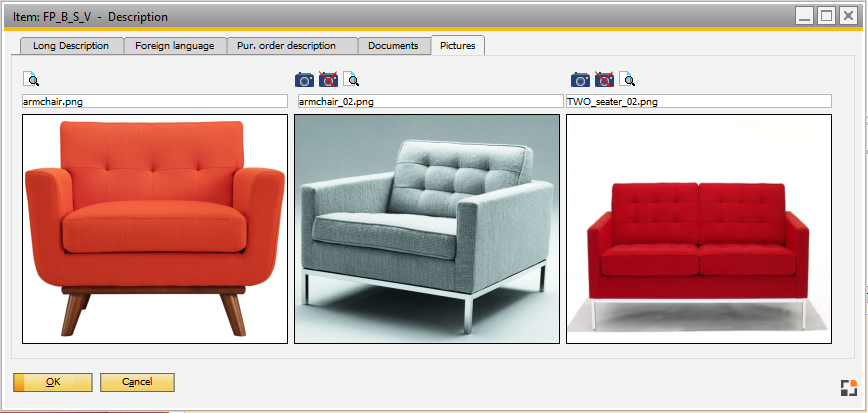The width and height of the screenshot is (868, 413).
Task: Switch to the Long Description tab
Action: (x=71, y=46)
